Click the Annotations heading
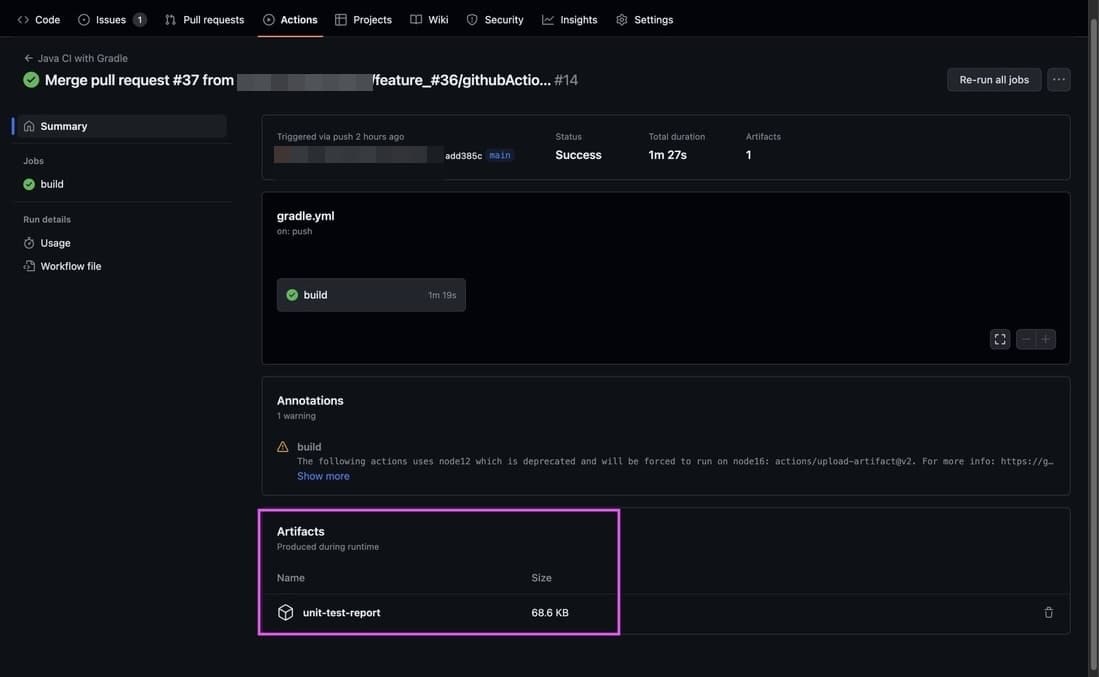The width and height of the screenshot is (1099, 677). (x=310, y=401)
